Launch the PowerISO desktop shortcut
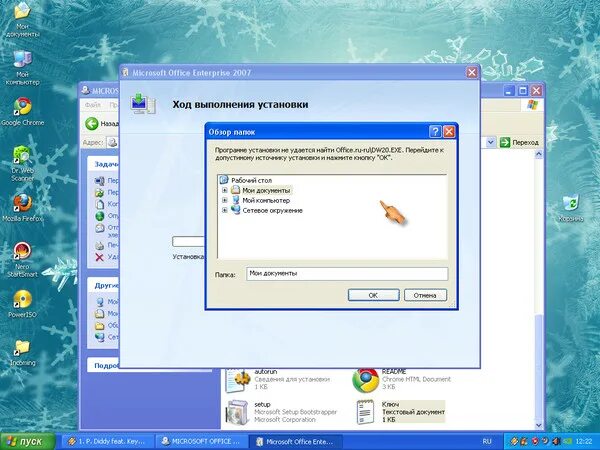The width and height of the screenshot is (600, 450). (22, 300)
